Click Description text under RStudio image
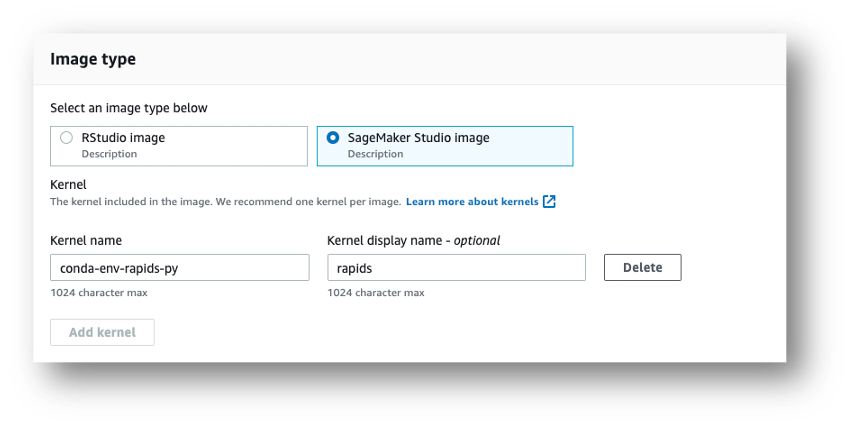 point(109,154)
